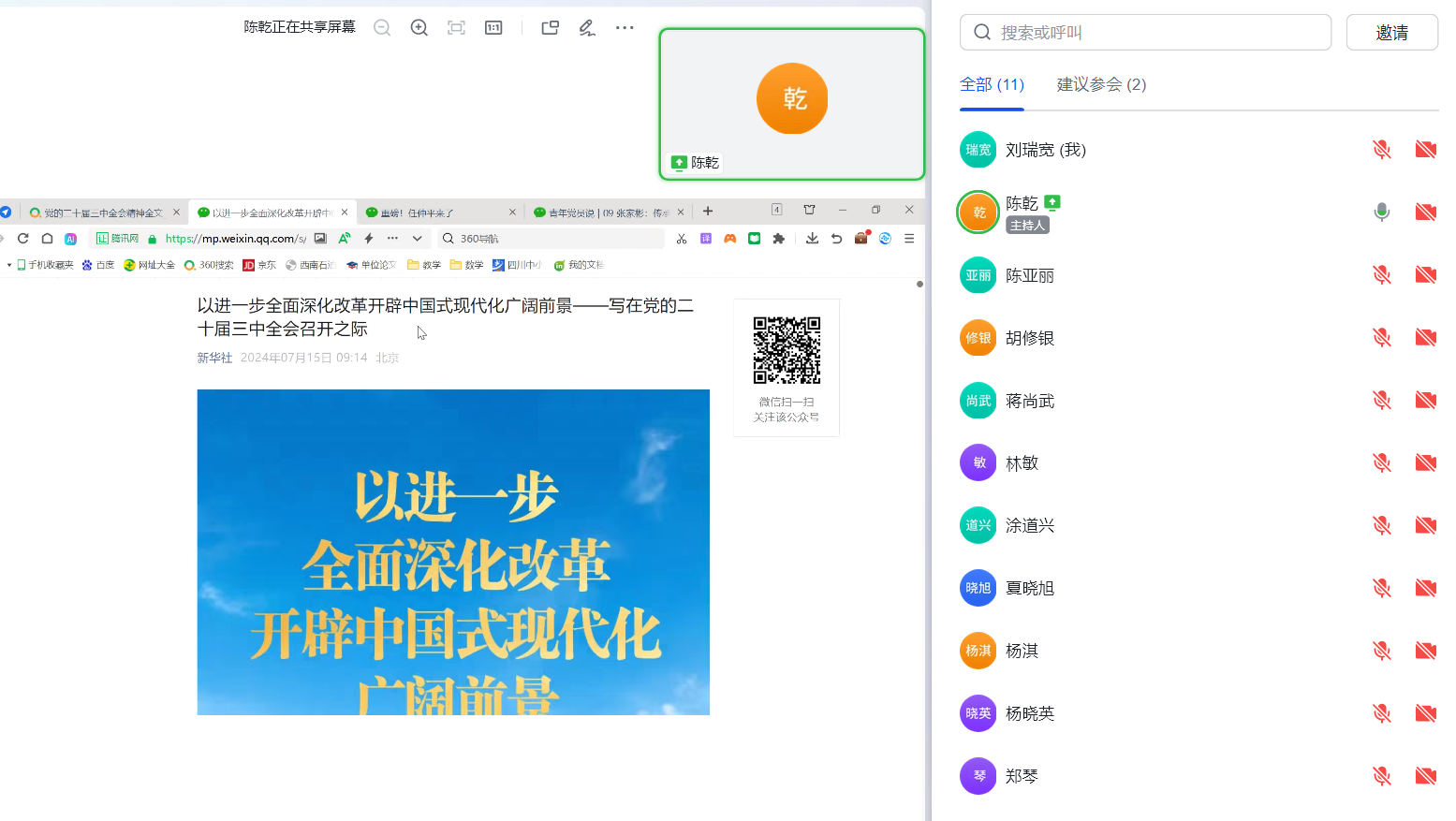Viewport: 1456px width, 821px height.
Task: Open the browser downloads icon
Action: (812, 239)
